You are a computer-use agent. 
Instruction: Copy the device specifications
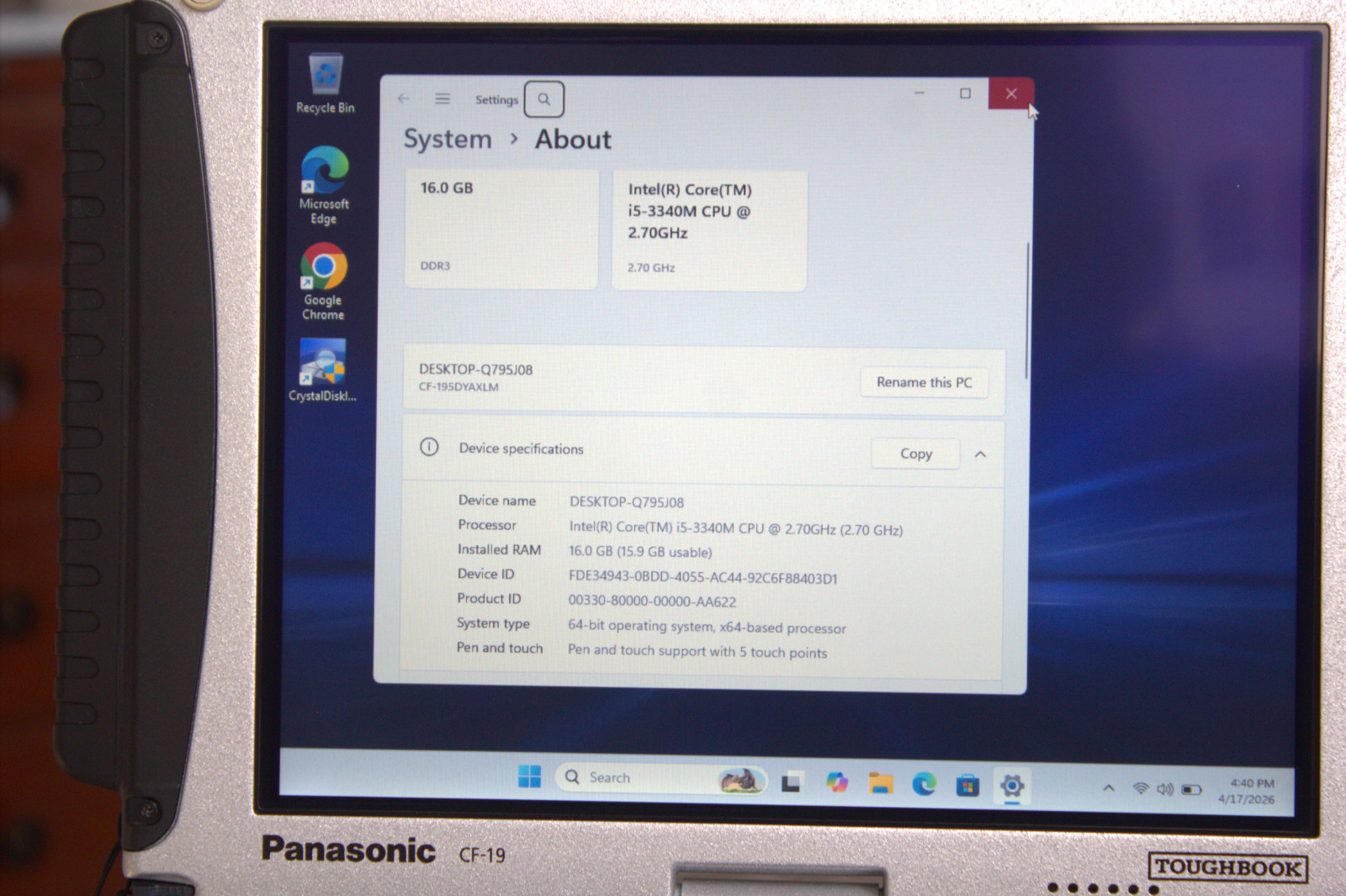click(916, 453)
